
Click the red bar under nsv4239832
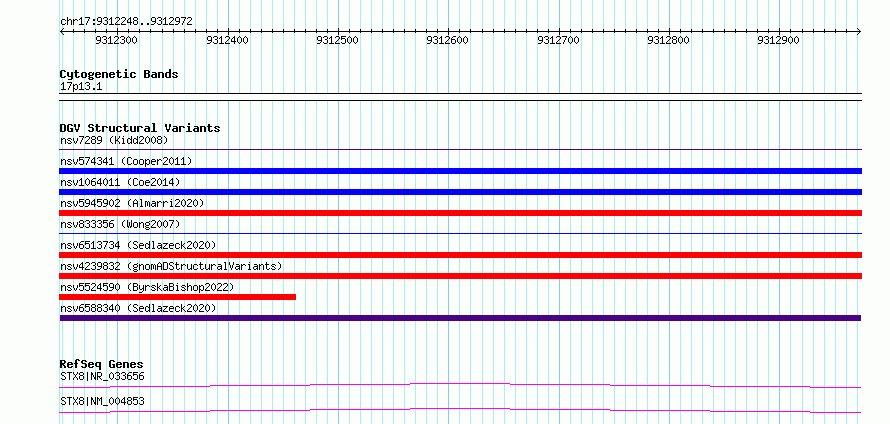point(460,276)
